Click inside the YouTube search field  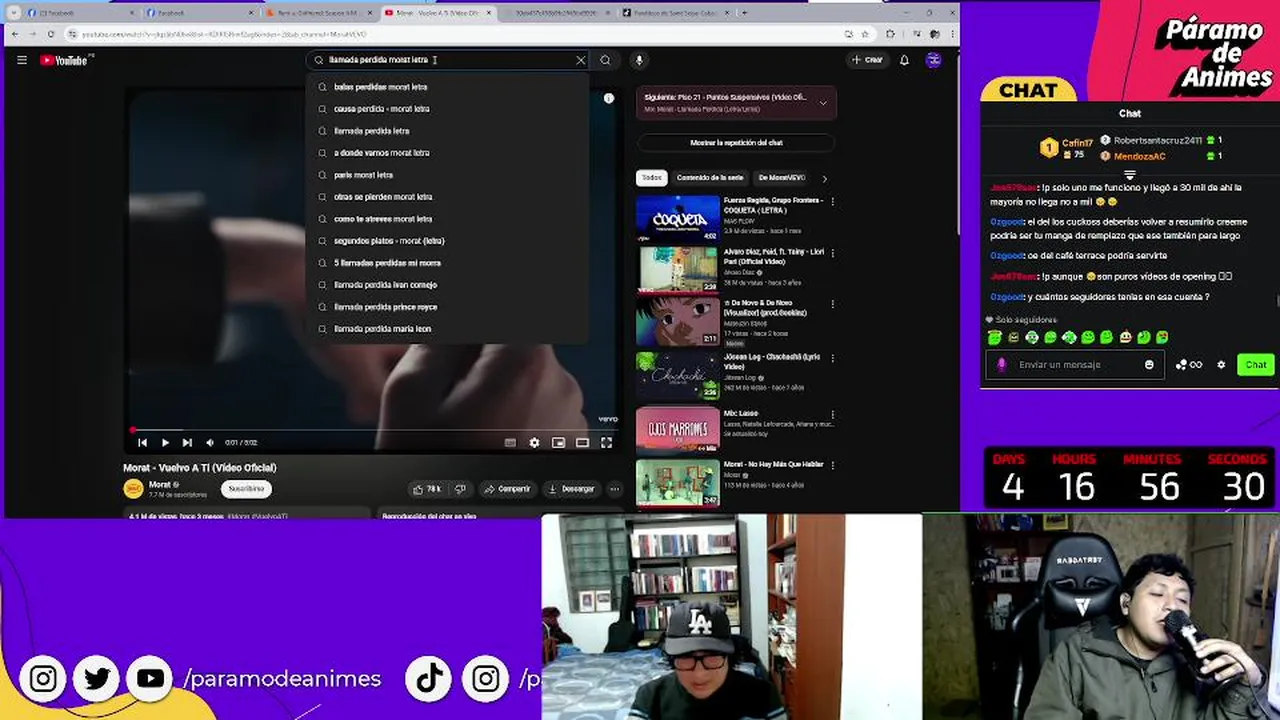(x=447, y=60)
